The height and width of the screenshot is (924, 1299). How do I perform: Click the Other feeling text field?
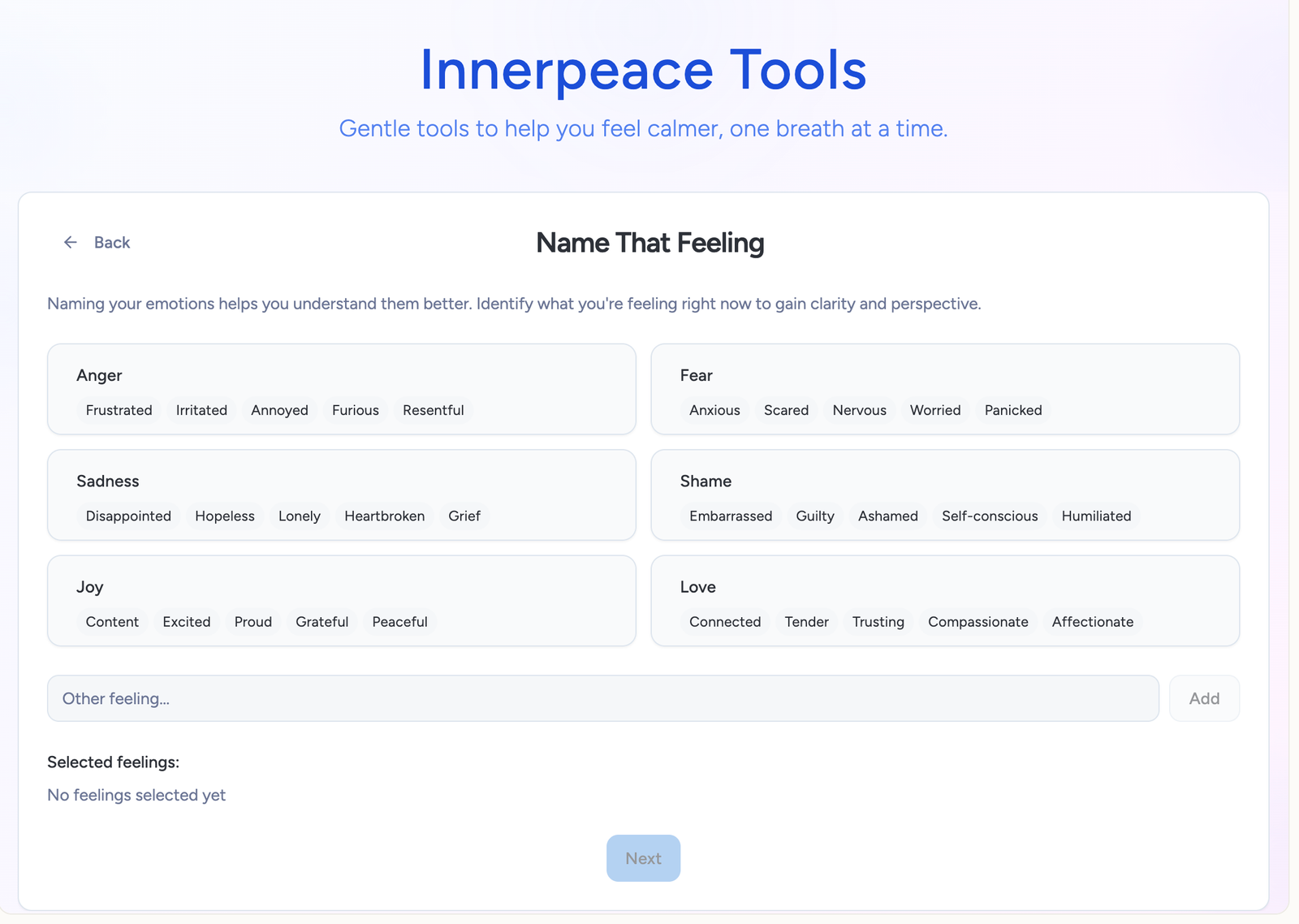click(x=602, y=698)
